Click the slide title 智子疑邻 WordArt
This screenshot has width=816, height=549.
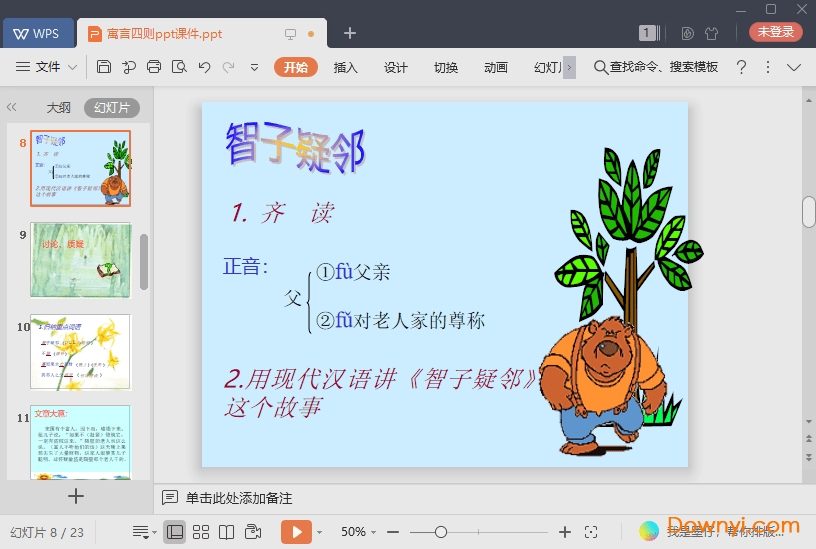(296, 146)
